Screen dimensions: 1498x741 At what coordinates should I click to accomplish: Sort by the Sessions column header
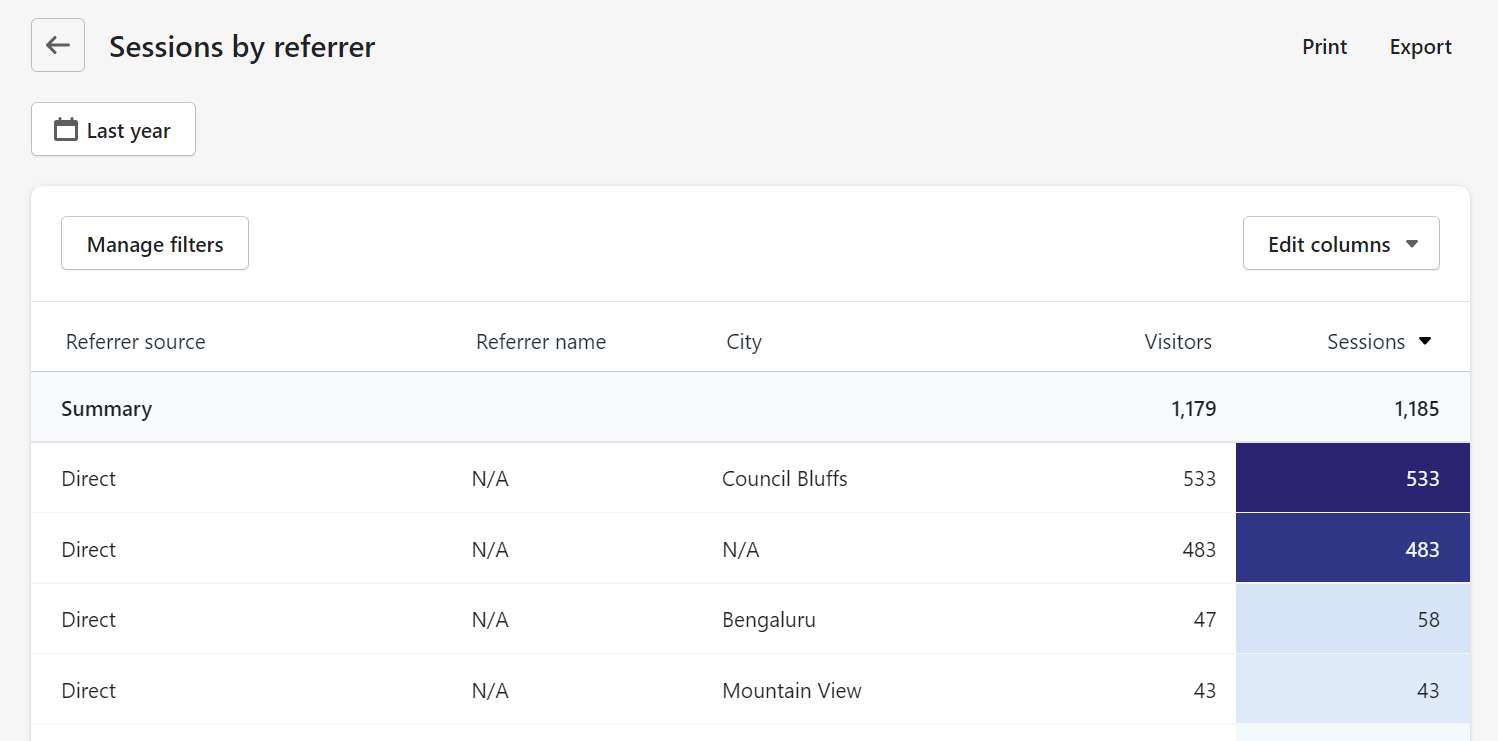coord(1366,342)
